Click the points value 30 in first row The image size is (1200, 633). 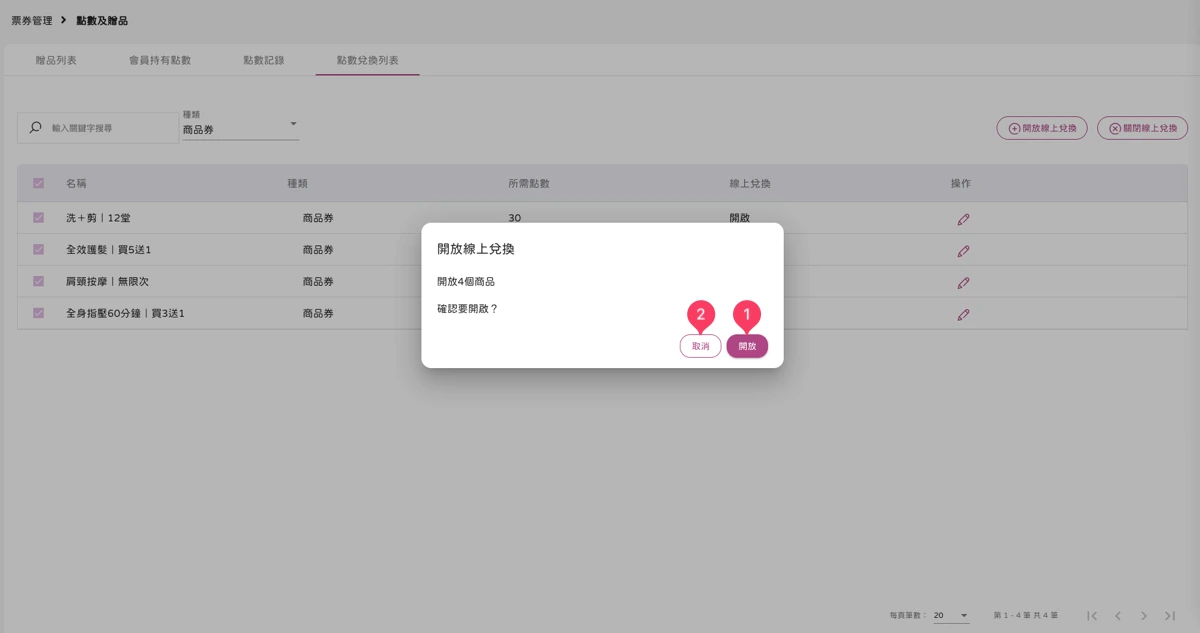515,217
